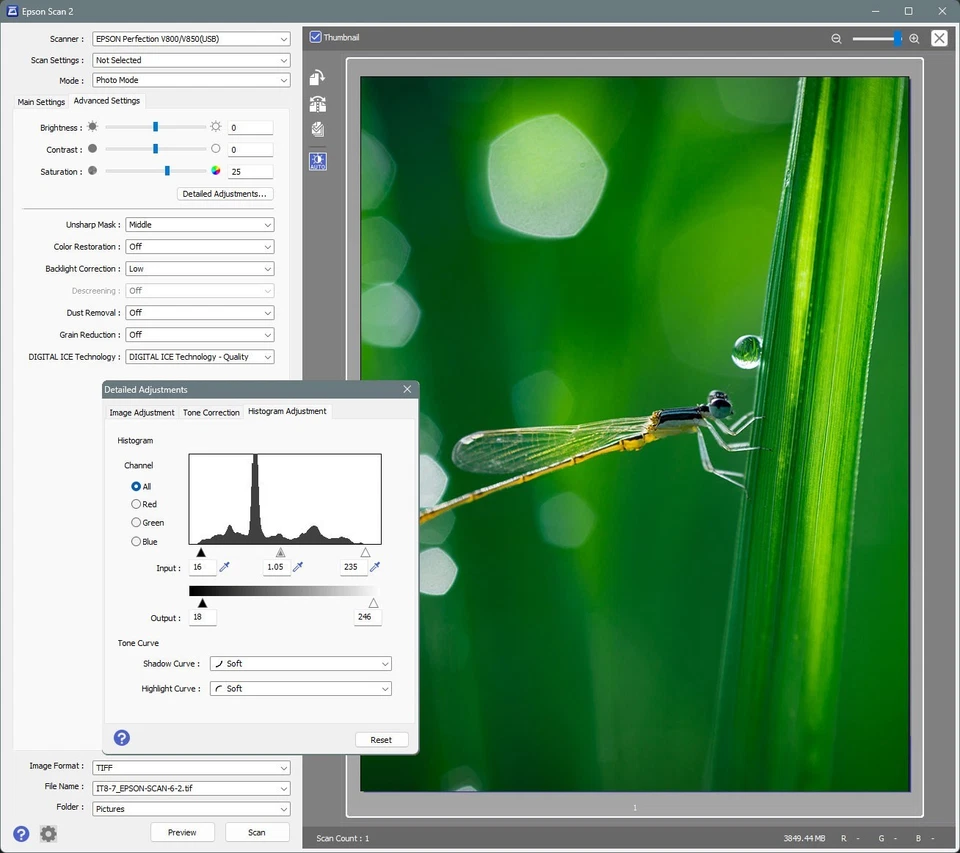The image size is (960, 853).
Task: Click the Saturation slider handle
Action: coord(167,171)
